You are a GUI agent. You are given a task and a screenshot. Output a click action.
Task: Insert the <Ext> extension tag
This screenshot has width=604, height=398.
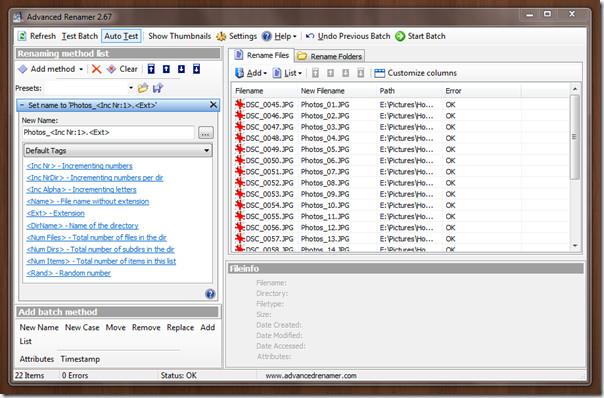point(55,213)
